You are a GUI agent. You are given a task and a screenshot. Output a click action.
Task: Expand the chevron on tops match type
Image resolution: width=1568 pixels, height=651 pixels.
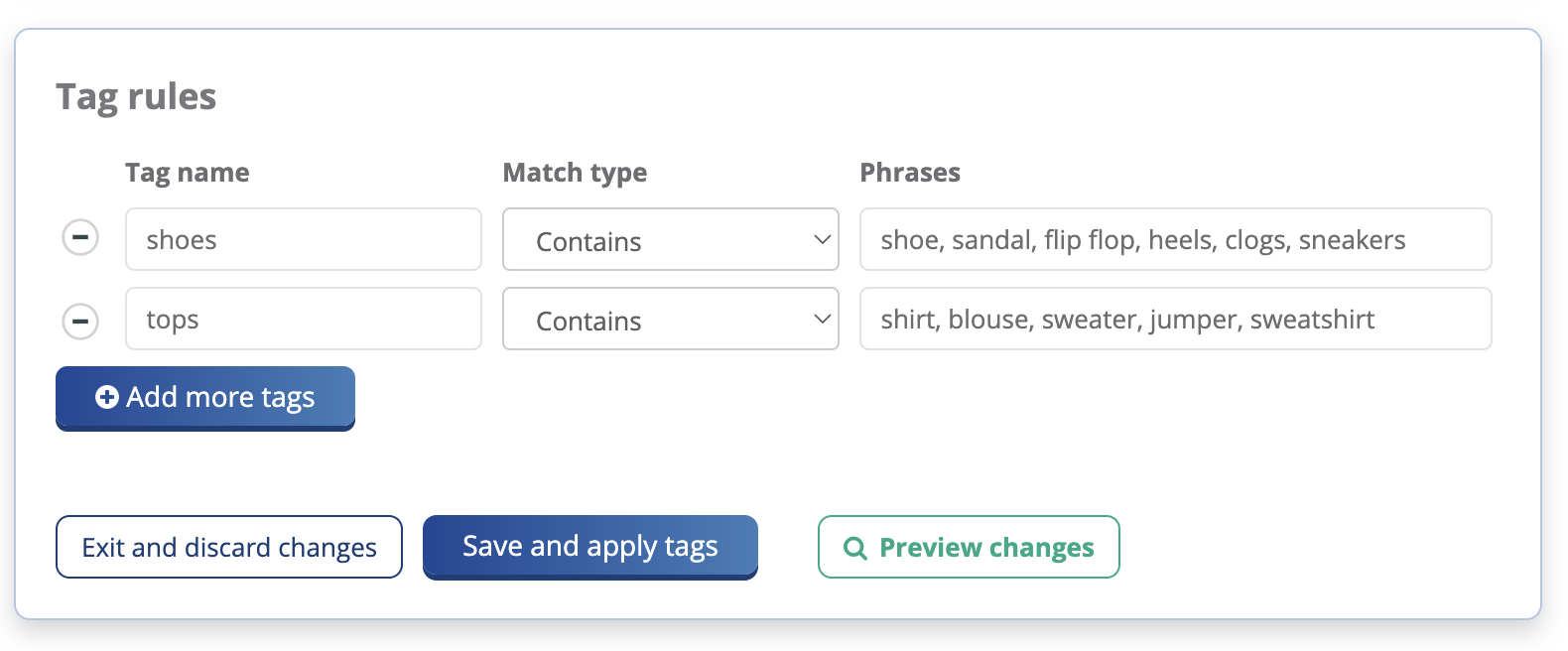[822, 319]
